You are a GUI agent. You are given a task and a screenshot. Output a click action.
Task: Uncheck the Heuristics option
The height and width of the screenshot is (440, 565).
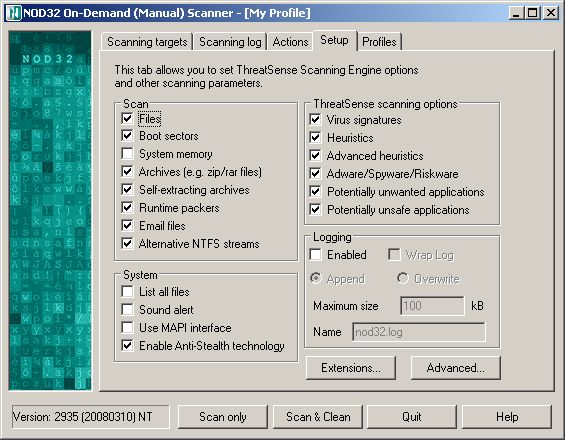tap(315, 138)
